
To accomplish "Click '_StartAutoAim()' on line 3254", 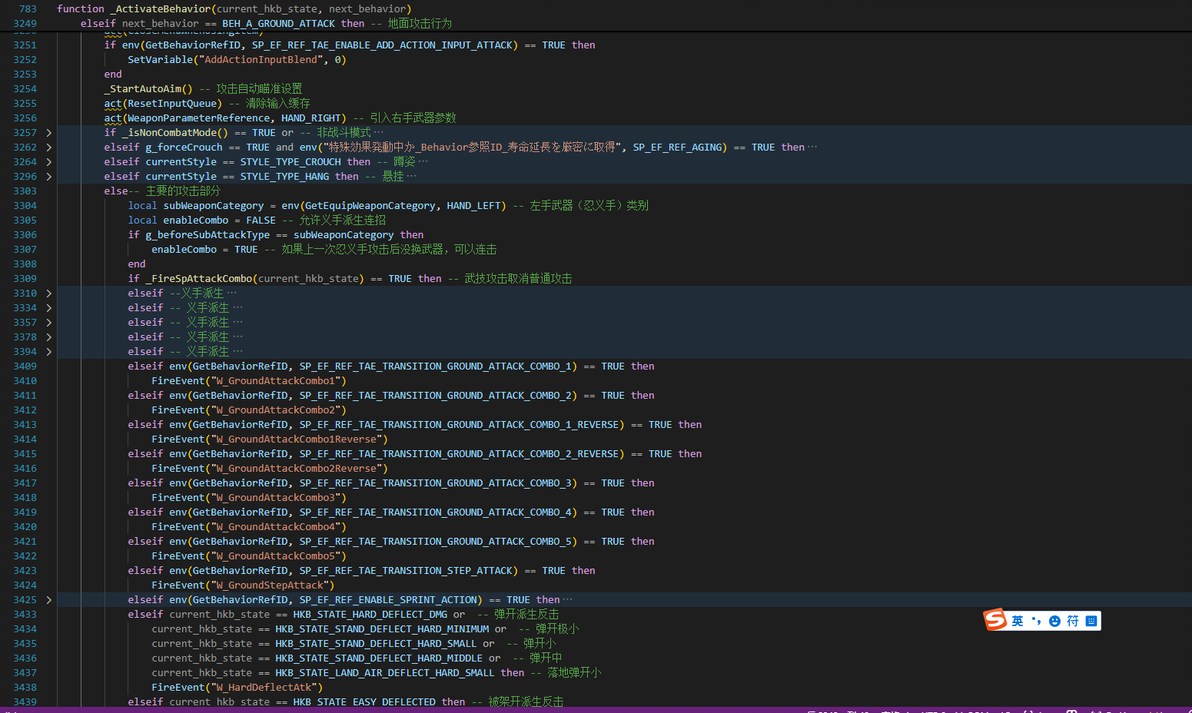I will coord(148,89).
